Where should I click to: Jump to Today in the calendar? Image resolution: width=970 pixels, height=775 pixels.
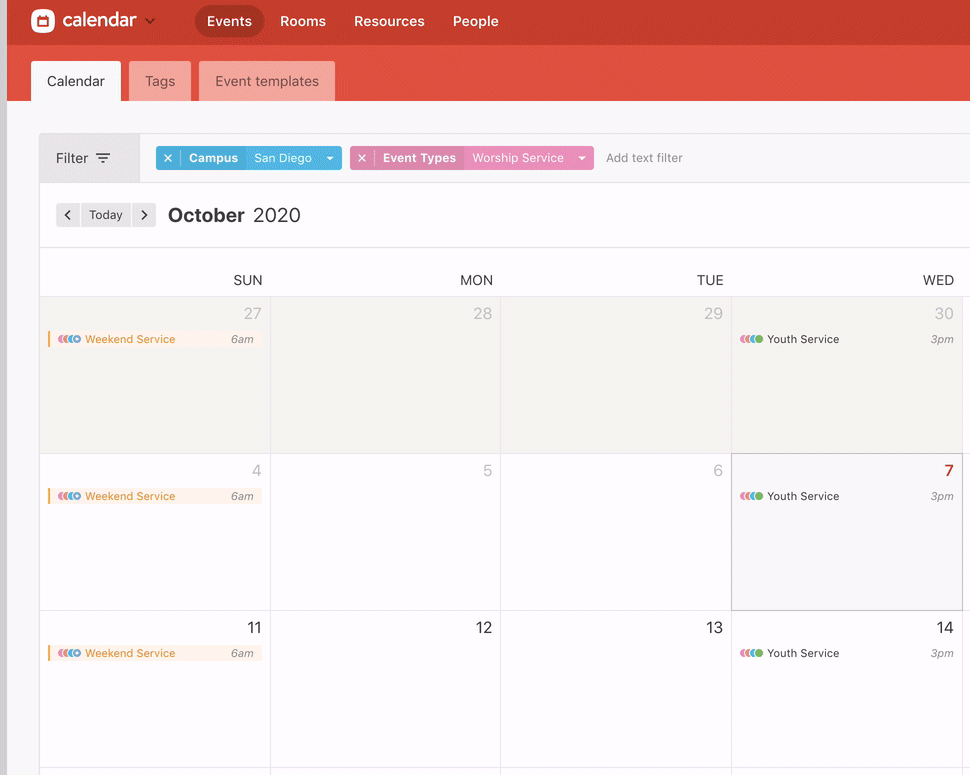click(106, 215)
